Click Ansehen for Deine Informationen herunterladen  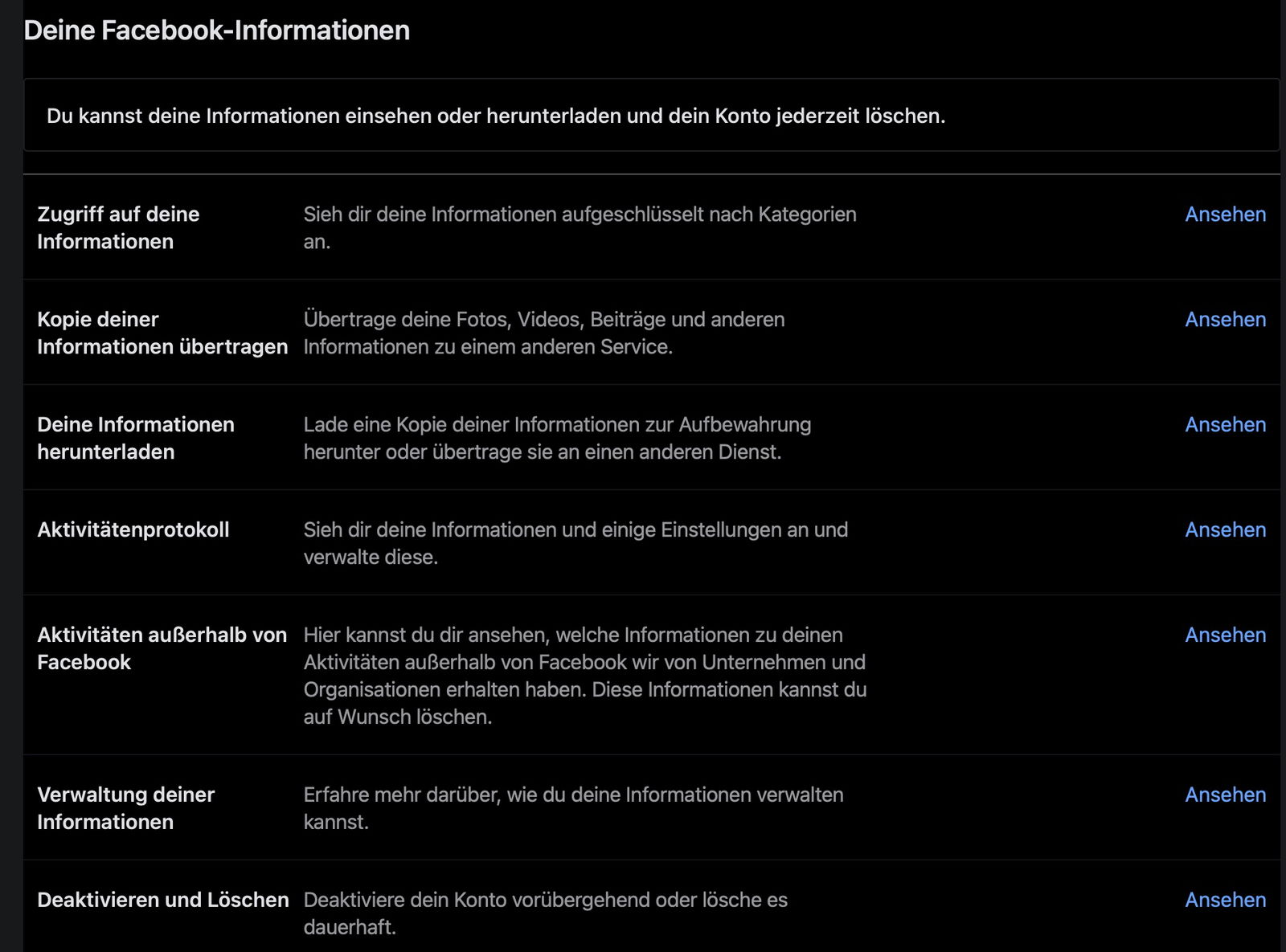pos(1225,425)
